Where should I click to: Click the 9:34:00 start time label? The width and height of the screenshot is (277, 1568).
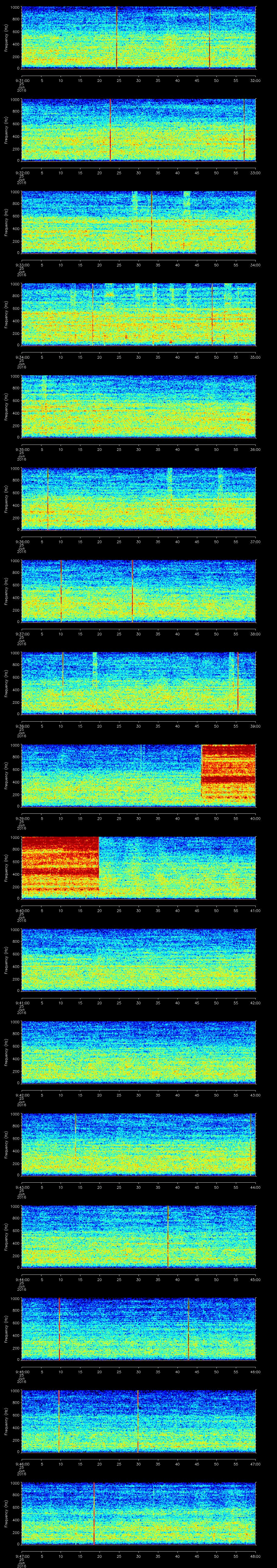click(22, 357)
